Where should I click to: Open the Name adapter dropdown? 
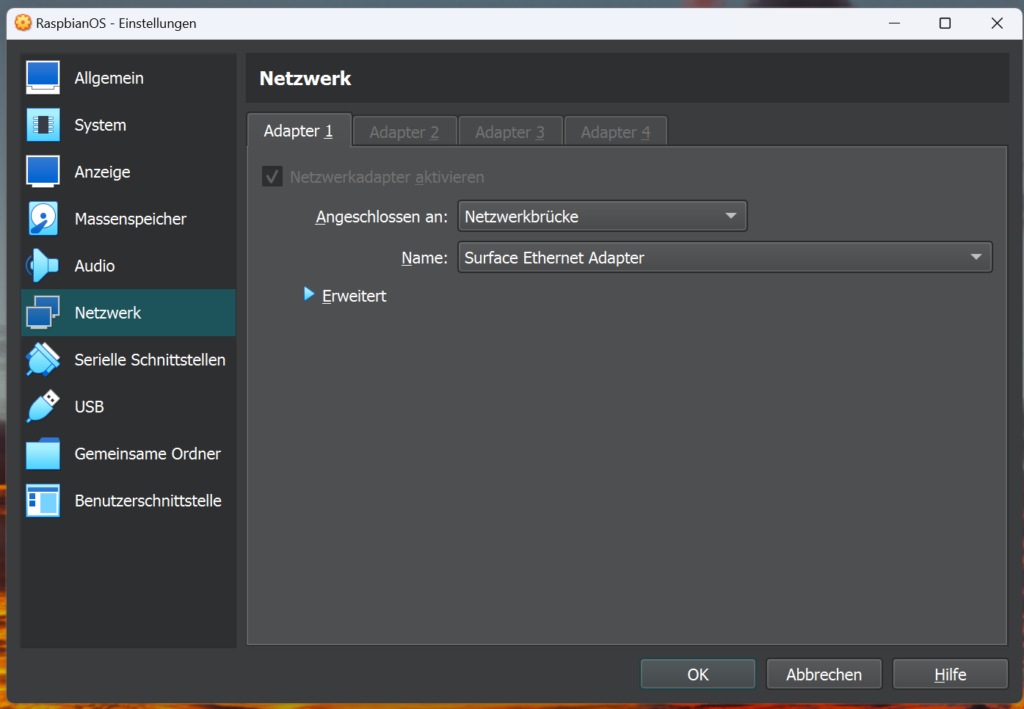pos(724,258)
